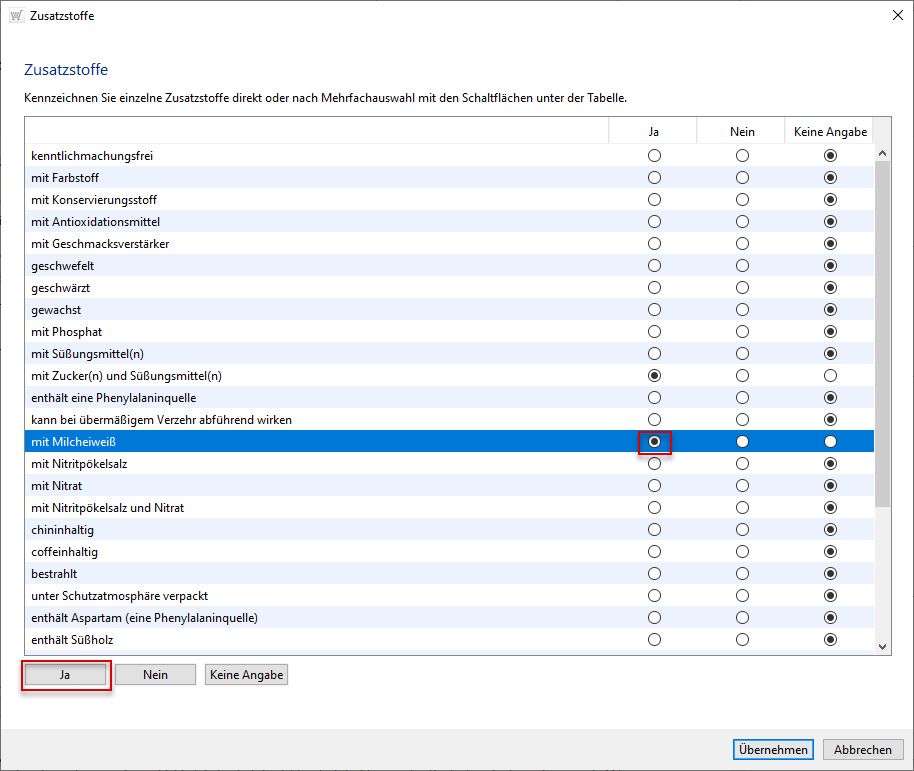Image resolution: width=914 pixels, height=771 pixels.
Task: Select Nein for 'mit Milcheiweiß'
Action: [x=742, y=442]
